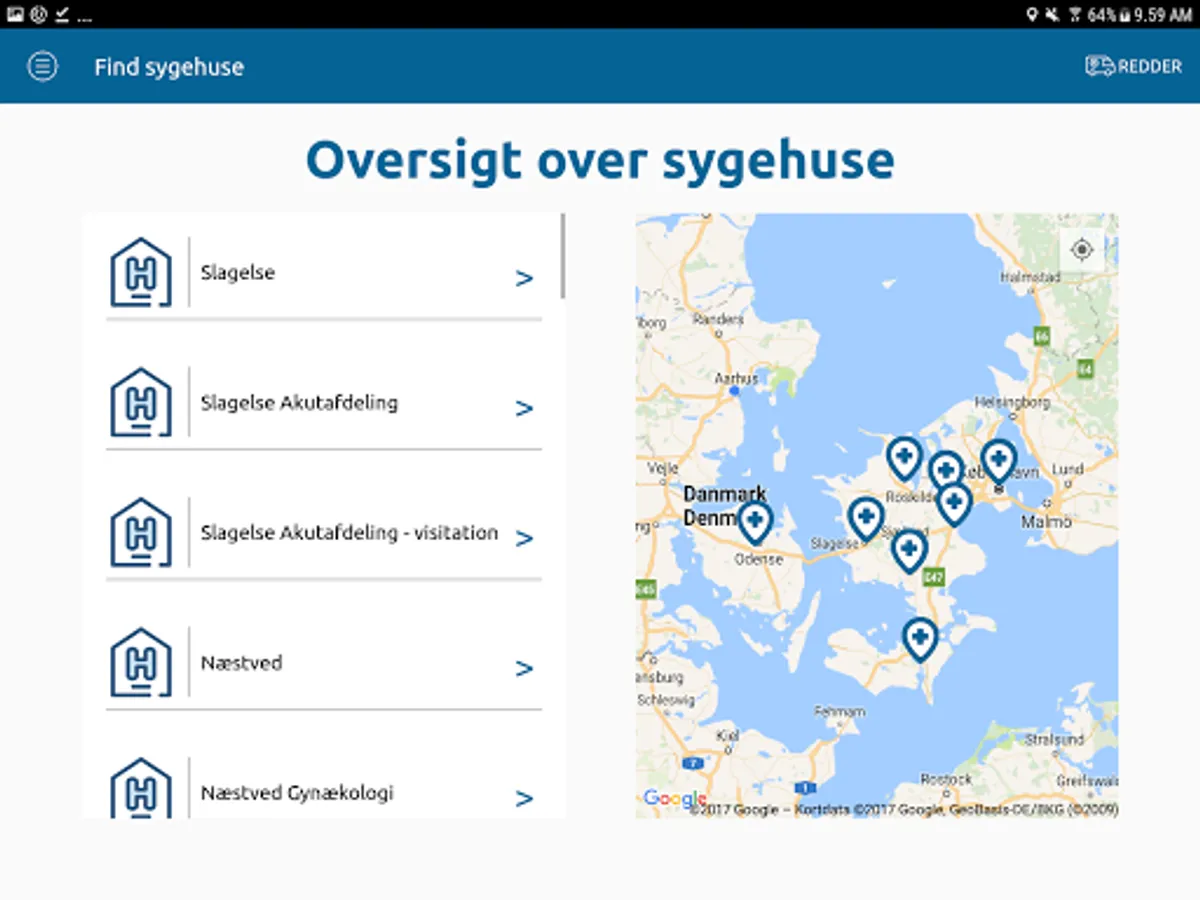Tap the REDDER ambulance button
Image resolution: width=1200 pixels, height=900 pixels.
[1133, 67]
